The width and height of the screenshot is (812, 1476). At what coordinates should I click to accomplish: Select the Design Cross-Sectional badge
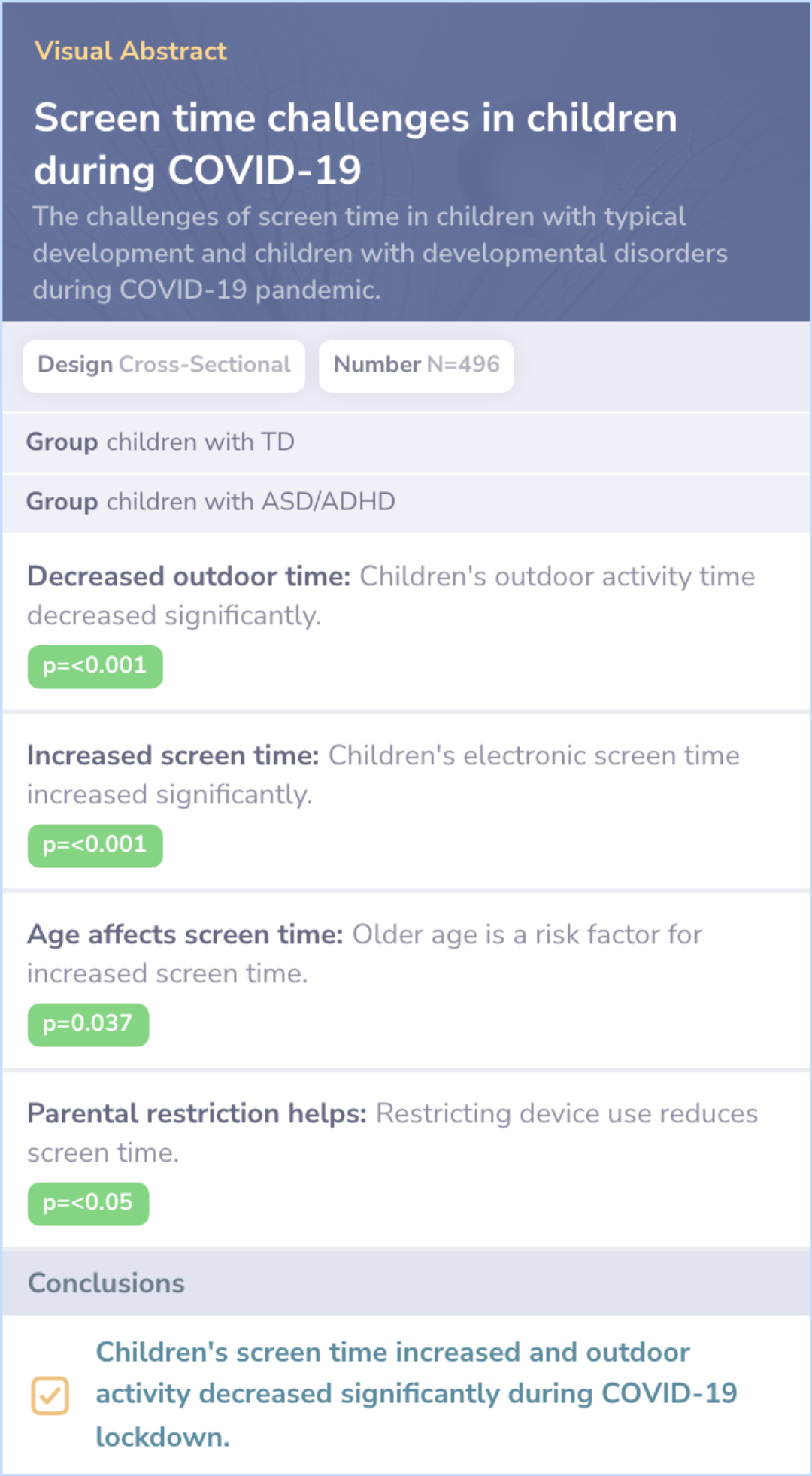coord(164,366)
